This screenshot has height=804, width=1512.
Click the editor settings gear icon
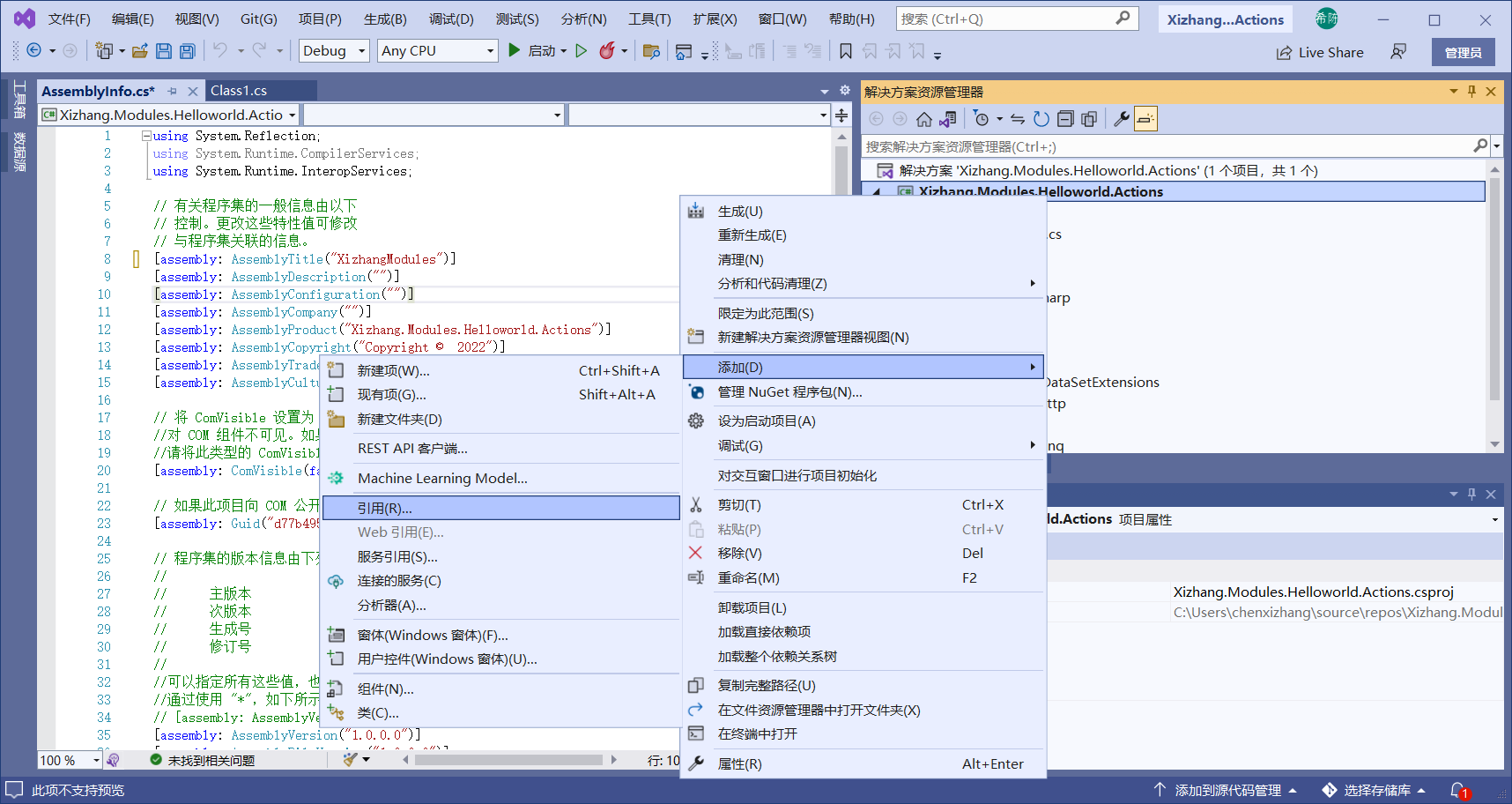click(845, 91)
